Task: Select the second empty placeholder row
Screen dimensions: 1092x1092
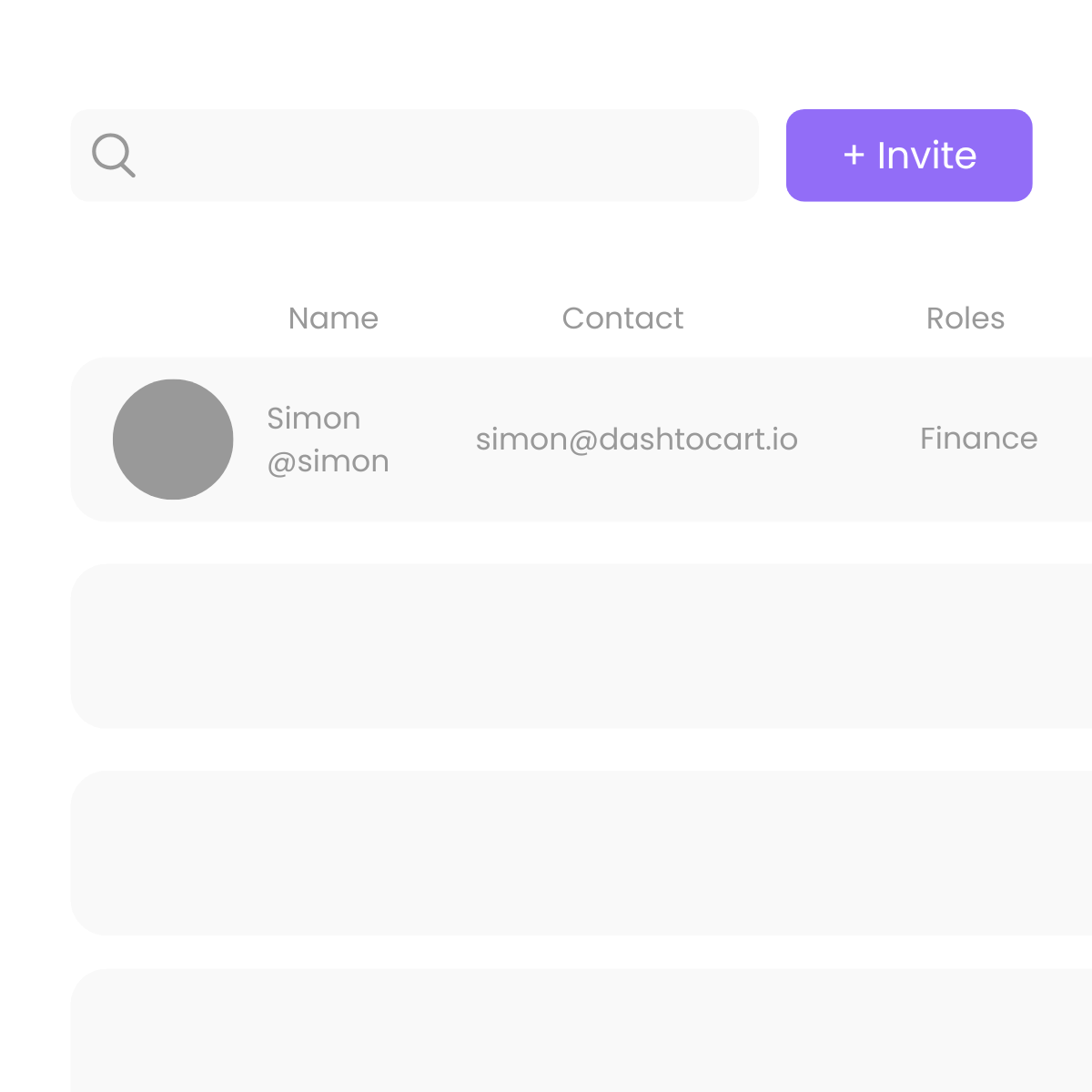Action: pos(581,646)
